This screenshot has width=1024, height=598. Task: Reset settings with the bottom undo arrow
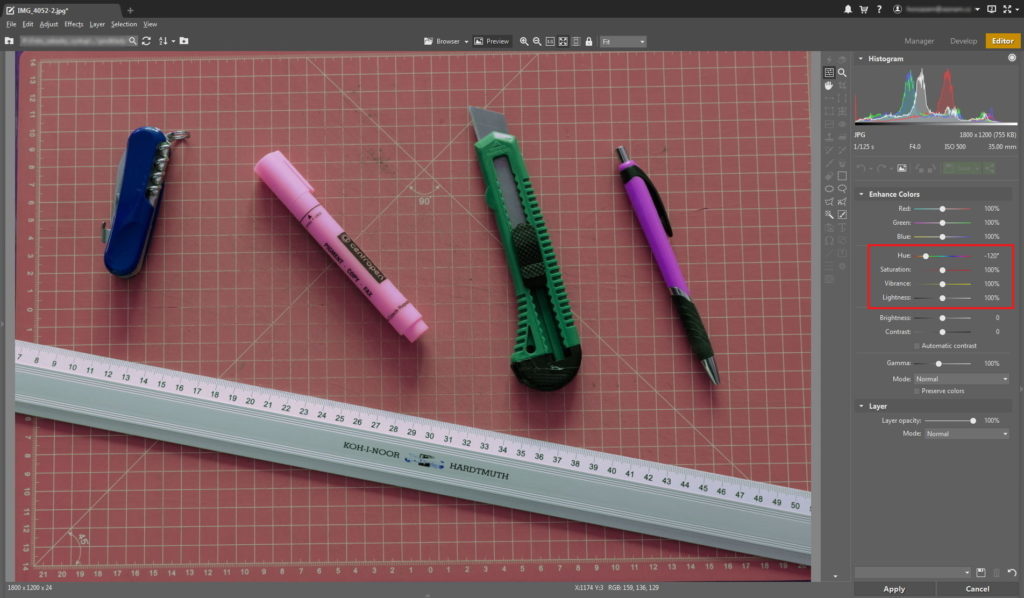pos(1012,573)
